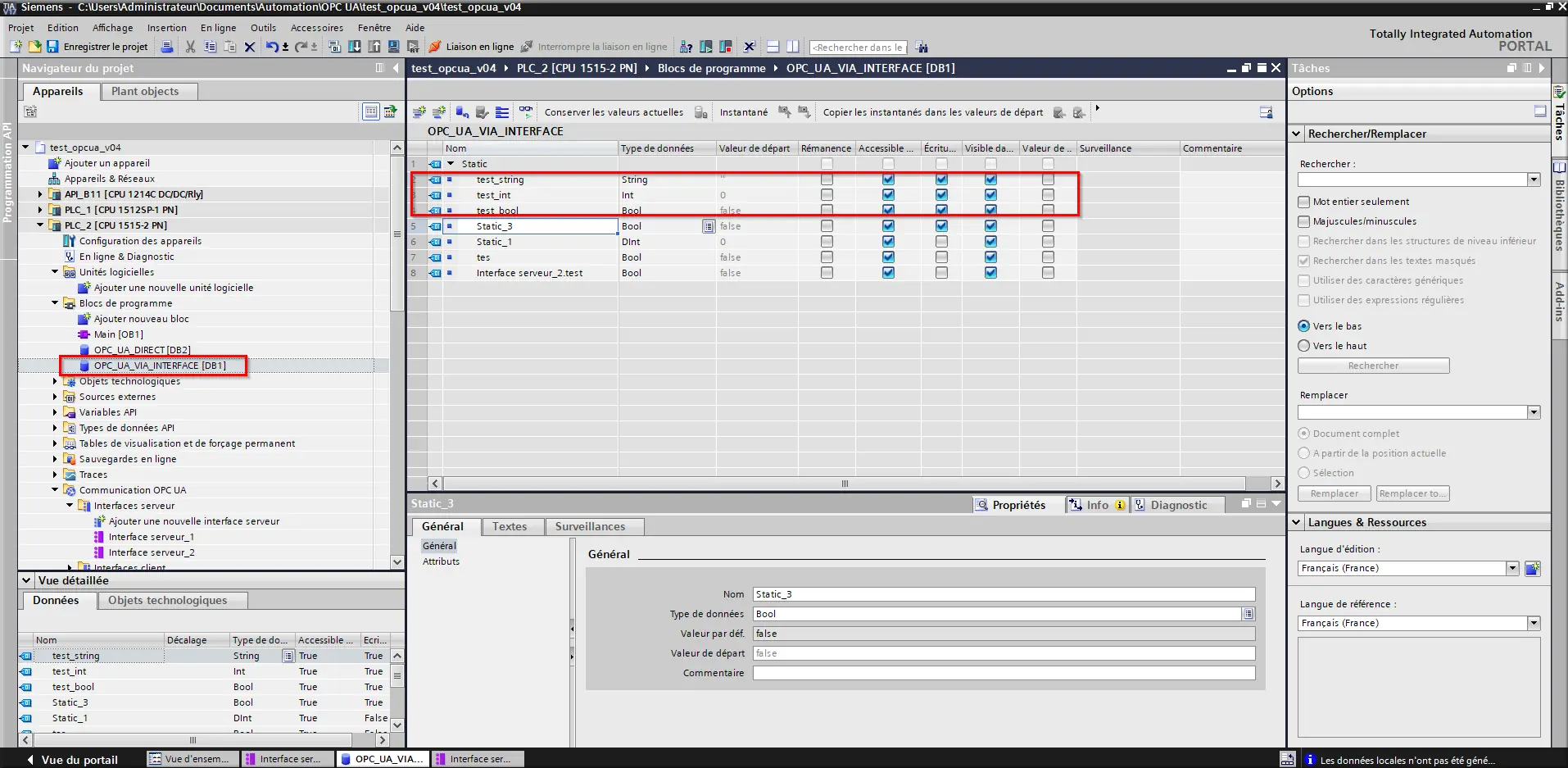The image size is (1568, 768).
Task: Toggle Accessible checkbox for Interface serveur_2.test row
Action: (888, 273)
